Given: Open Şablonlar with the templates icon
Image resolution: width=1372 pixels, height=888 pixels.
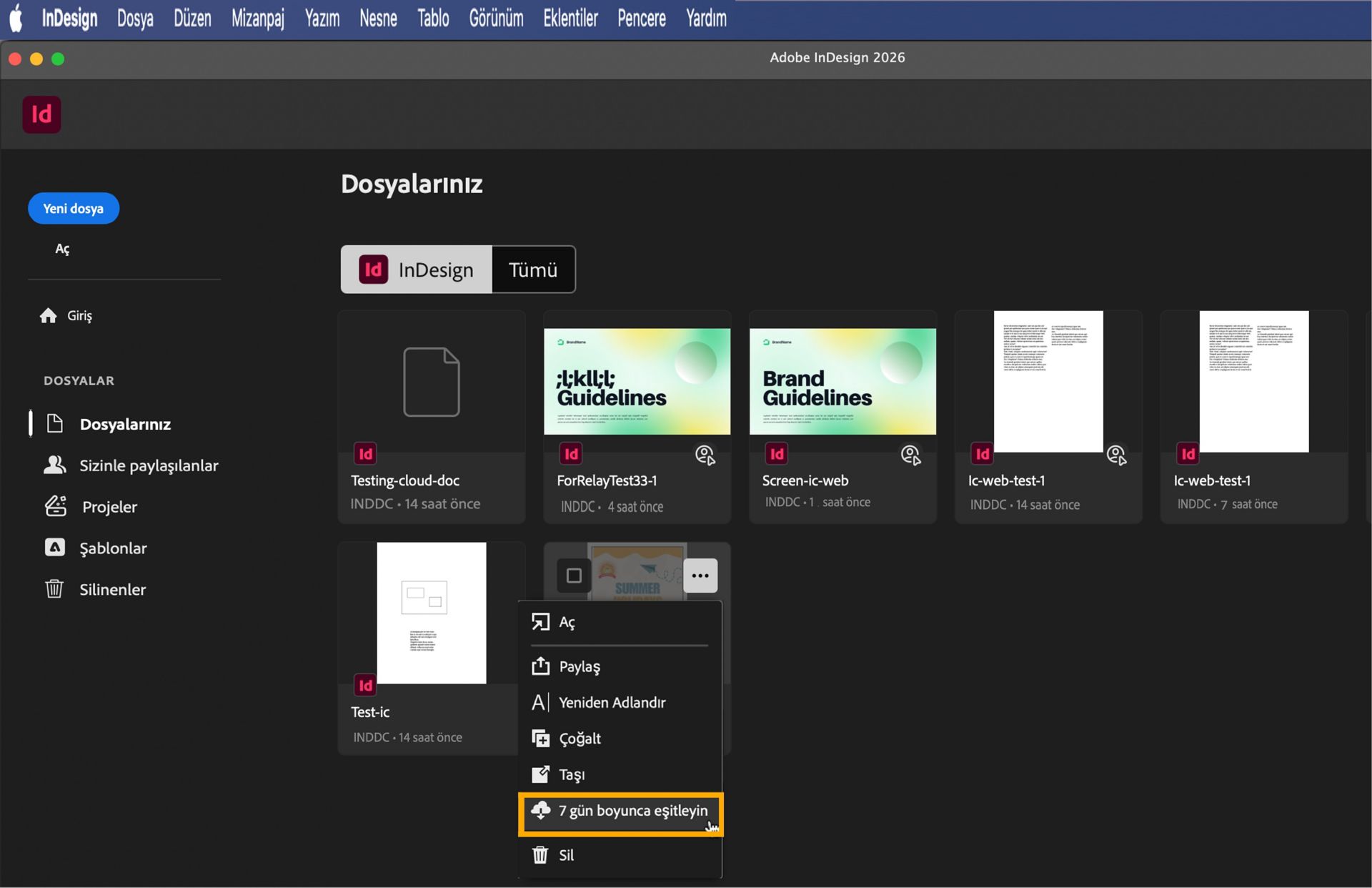Looking at the screenshot, I should [x=54, y=548].
